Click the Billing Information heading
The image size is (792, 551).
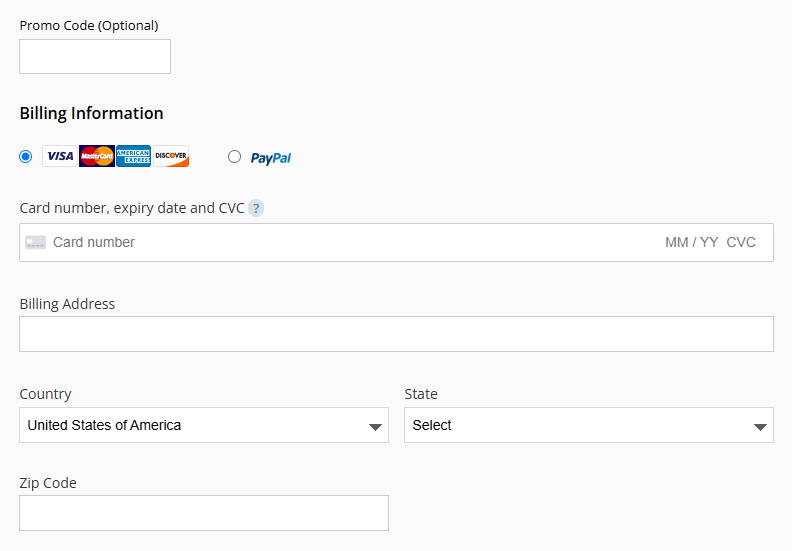(91, 114)
